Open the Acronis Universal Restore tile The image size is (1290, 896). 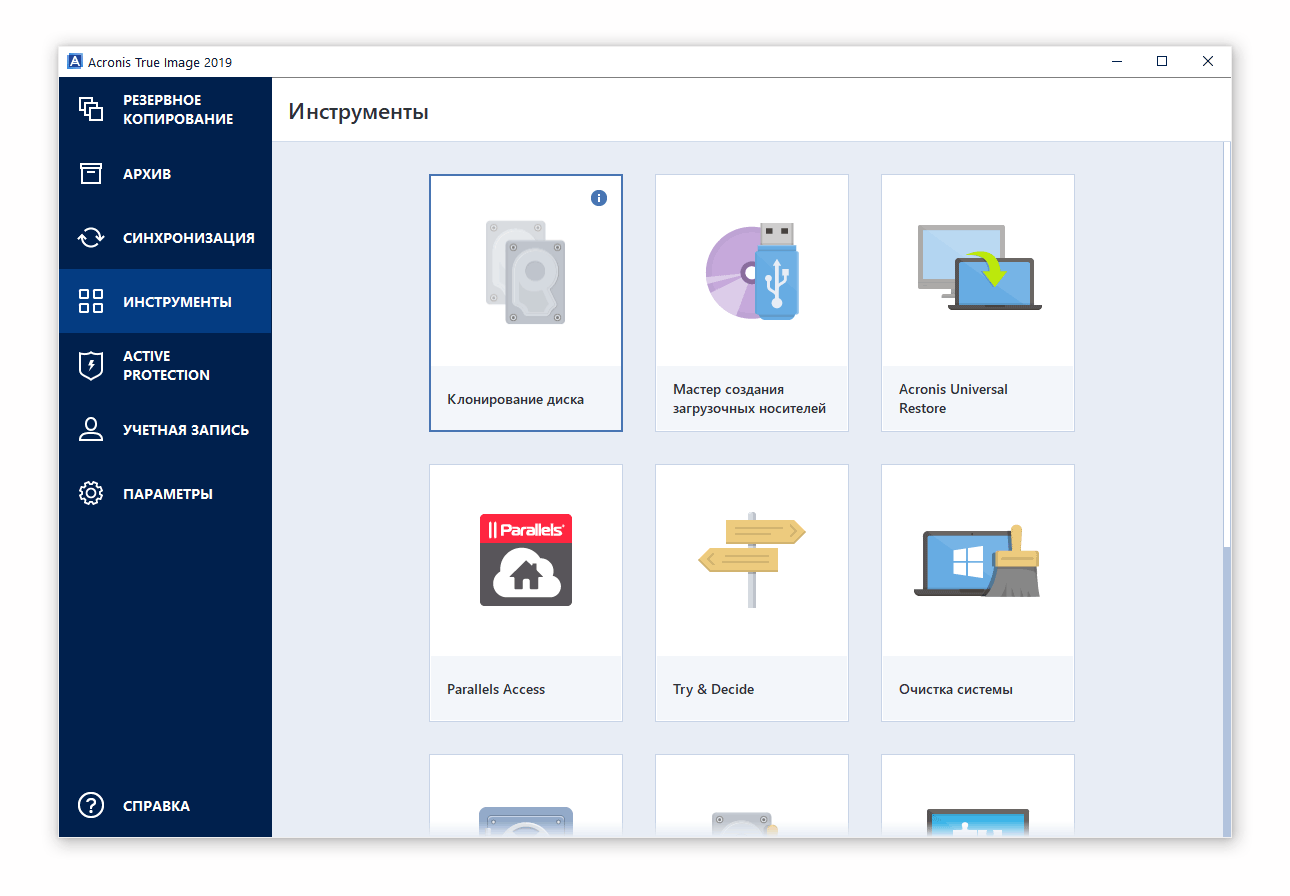point(978,303)
